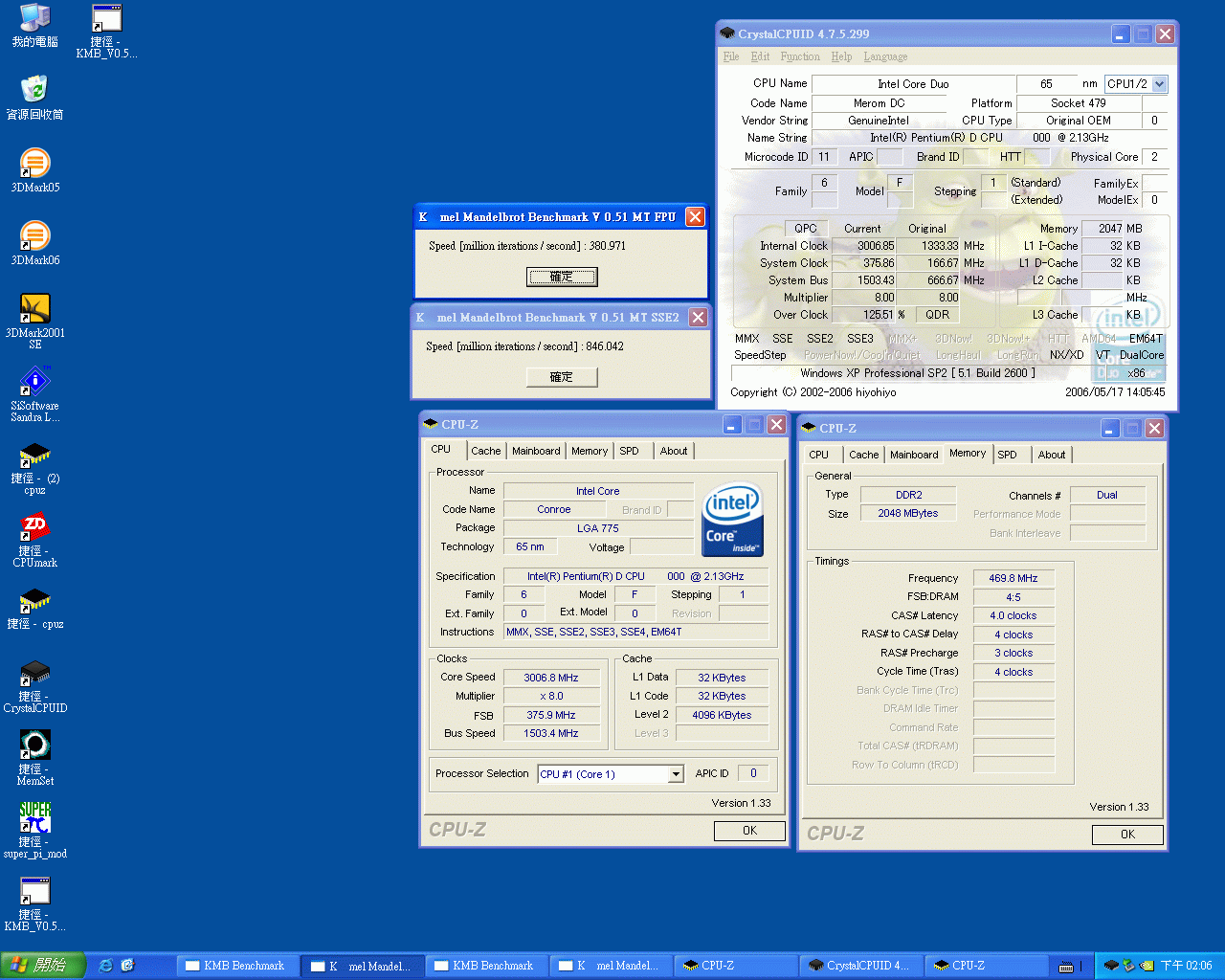Open the Function menu in CrystalCPUID

pos(799,56)
